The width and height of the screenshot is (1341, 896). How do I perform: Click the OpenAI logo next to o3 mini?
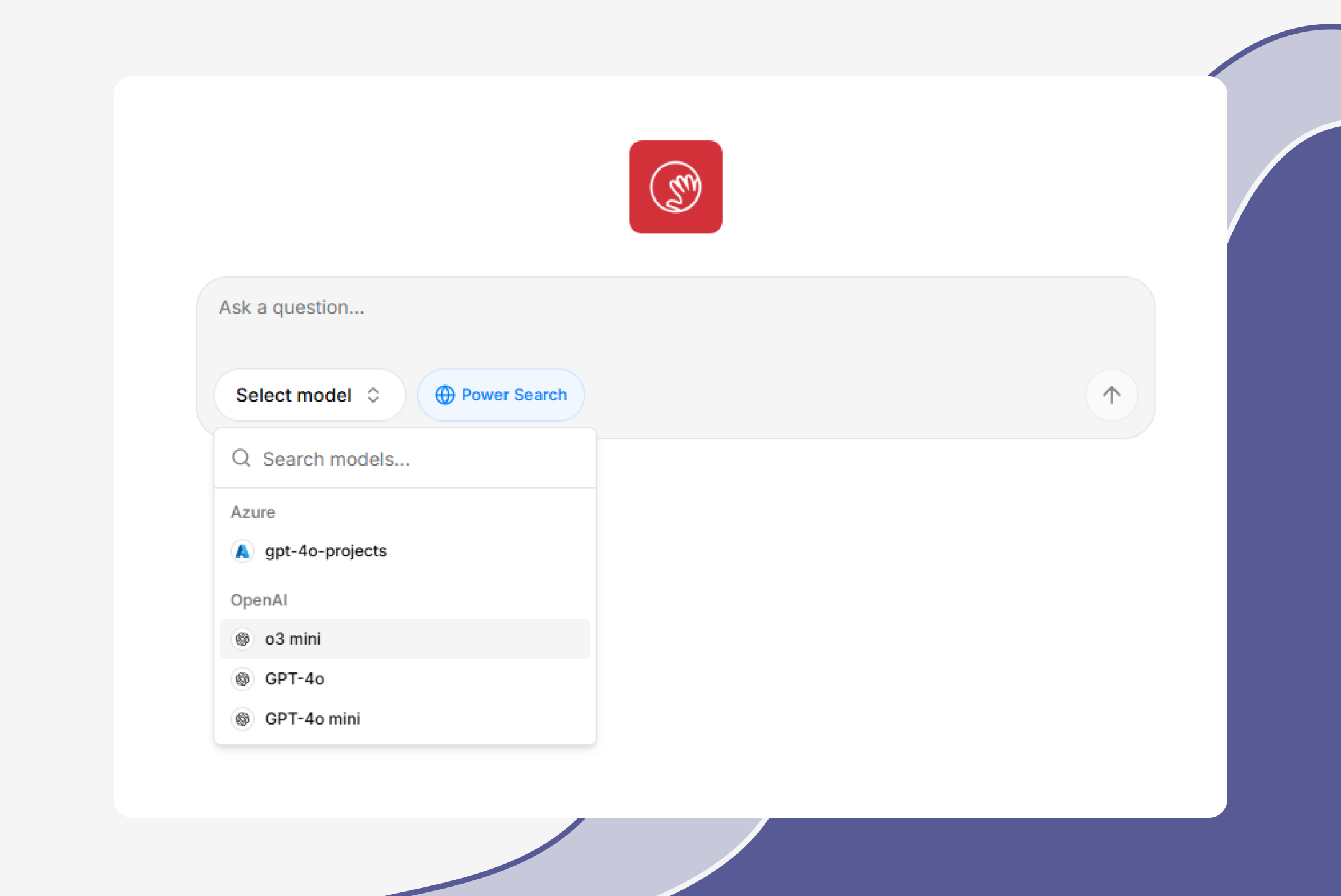242,639
